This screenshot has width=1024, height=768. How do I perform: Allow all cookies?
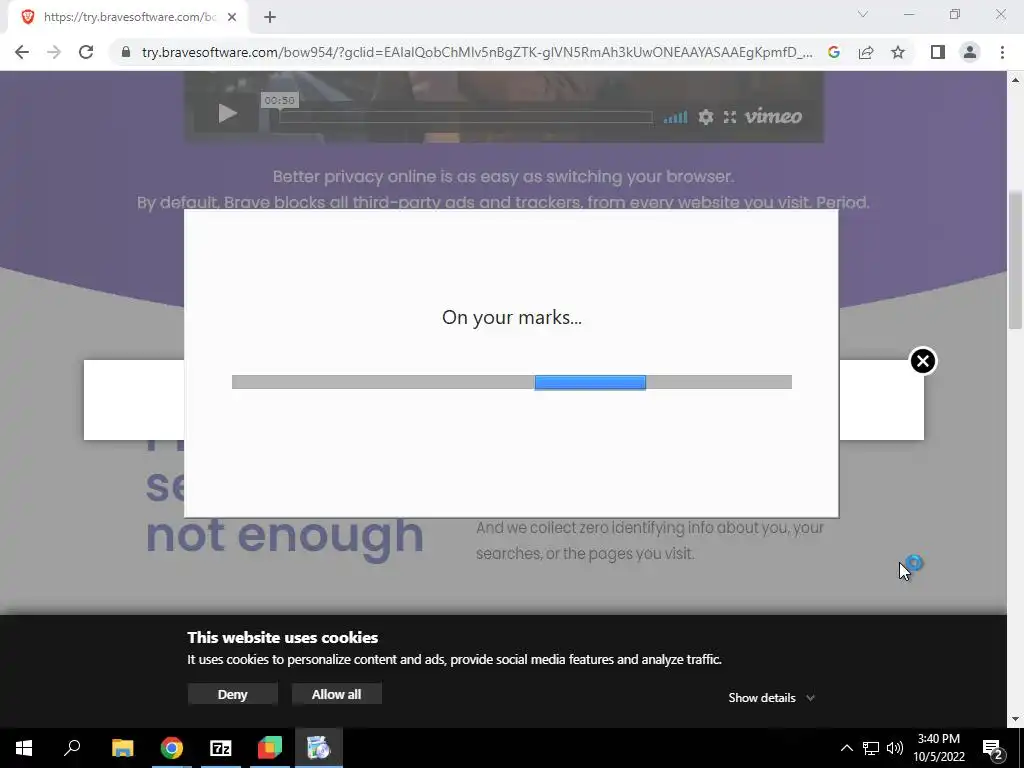(336, 694)
